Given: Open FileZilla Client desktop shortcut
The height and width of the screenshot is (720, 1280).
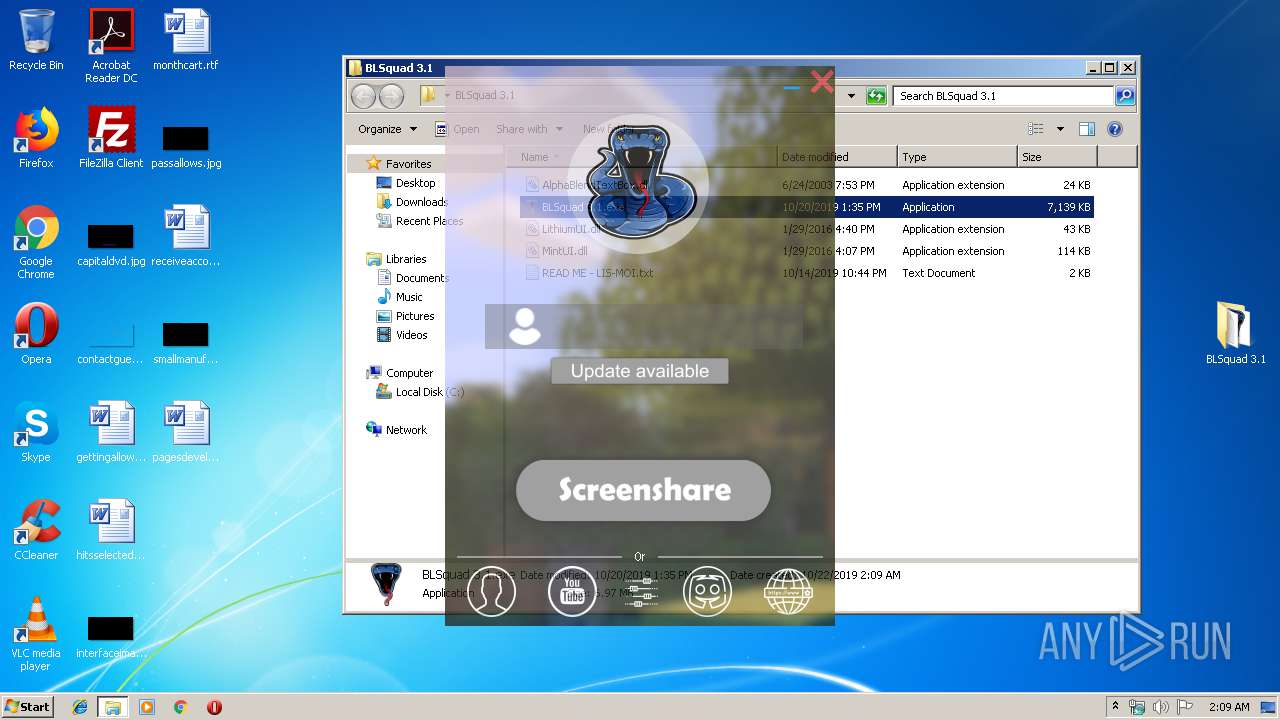Looking at the screenshot, I should pyautogui.click(x=111, y=138).
